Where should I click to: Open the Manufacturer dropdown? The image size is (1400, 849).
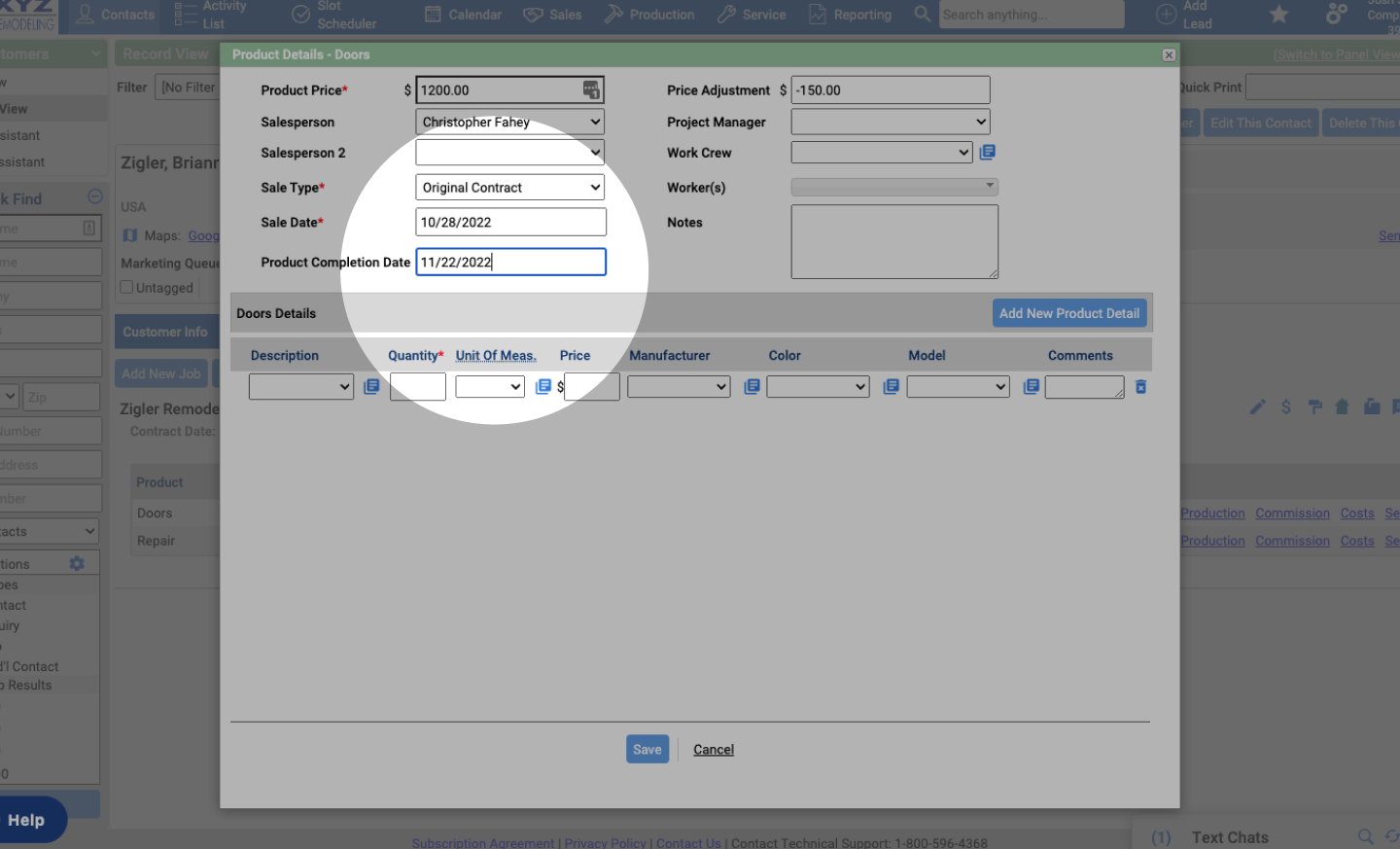[x=679, y=387]
